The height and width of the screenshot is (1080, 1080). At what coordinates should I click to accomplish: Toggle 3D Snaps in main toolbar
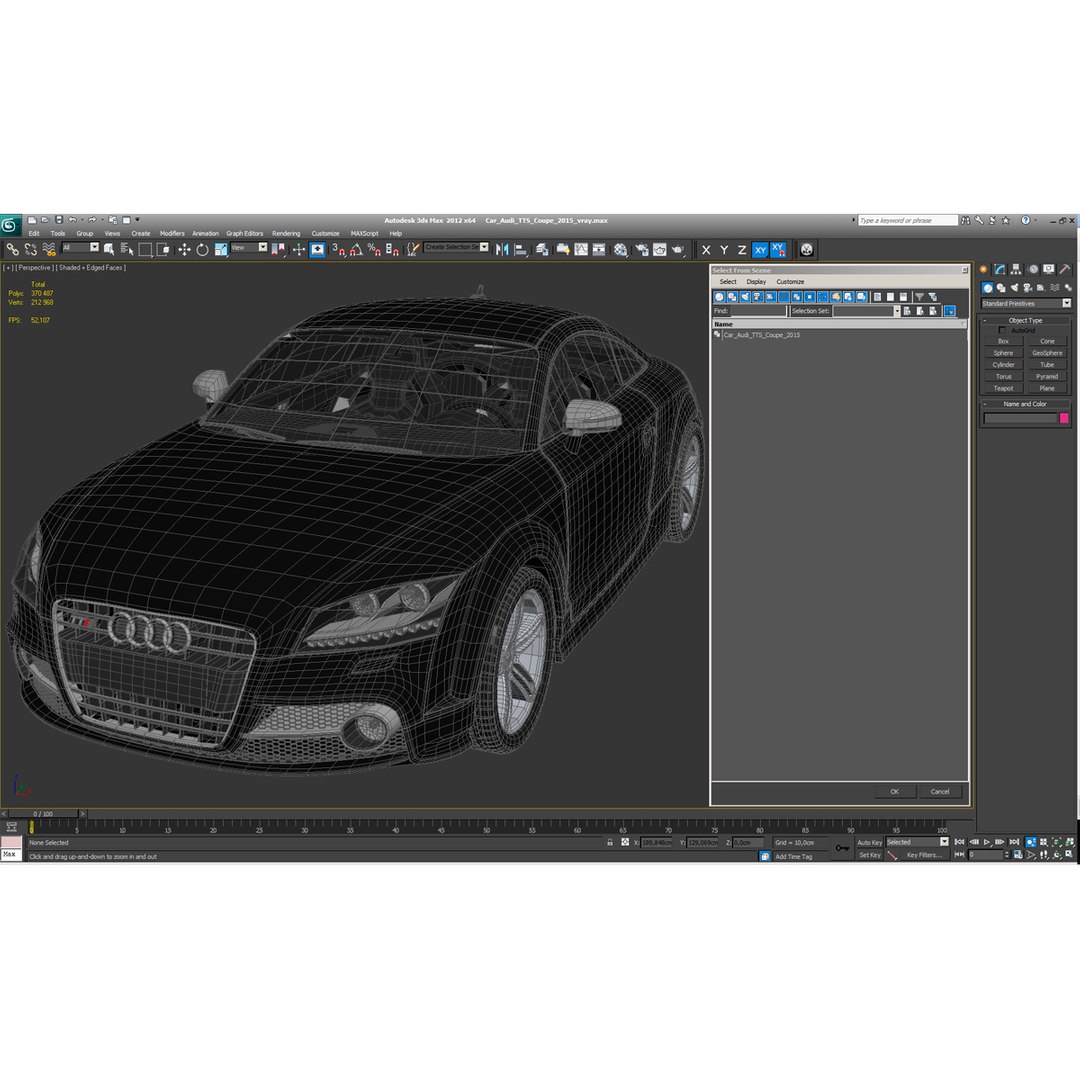[x=338, y=249]
